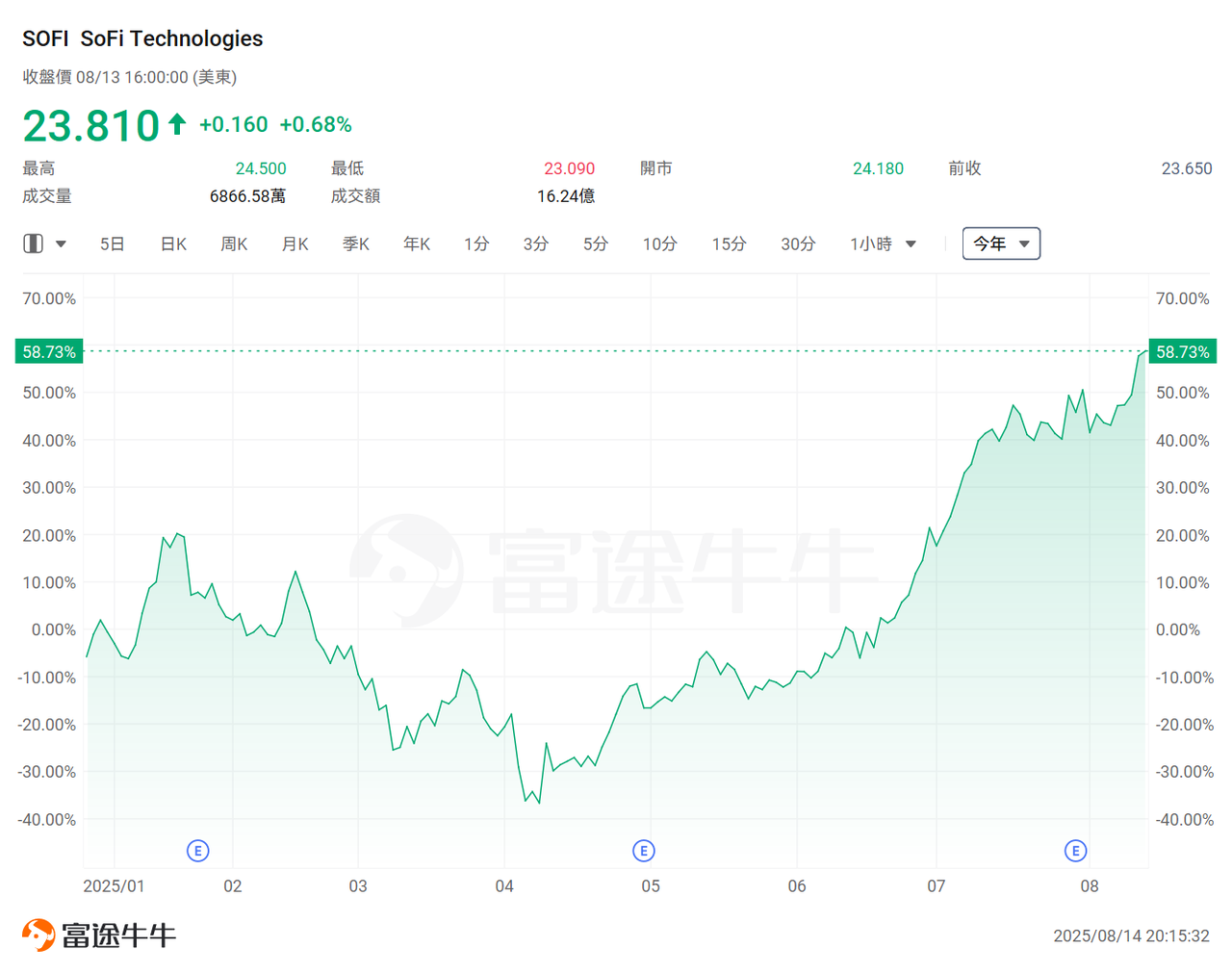Click the 年K yearly chart option
The height and width of the screenshot is (973, 1232).
(416, 243)
